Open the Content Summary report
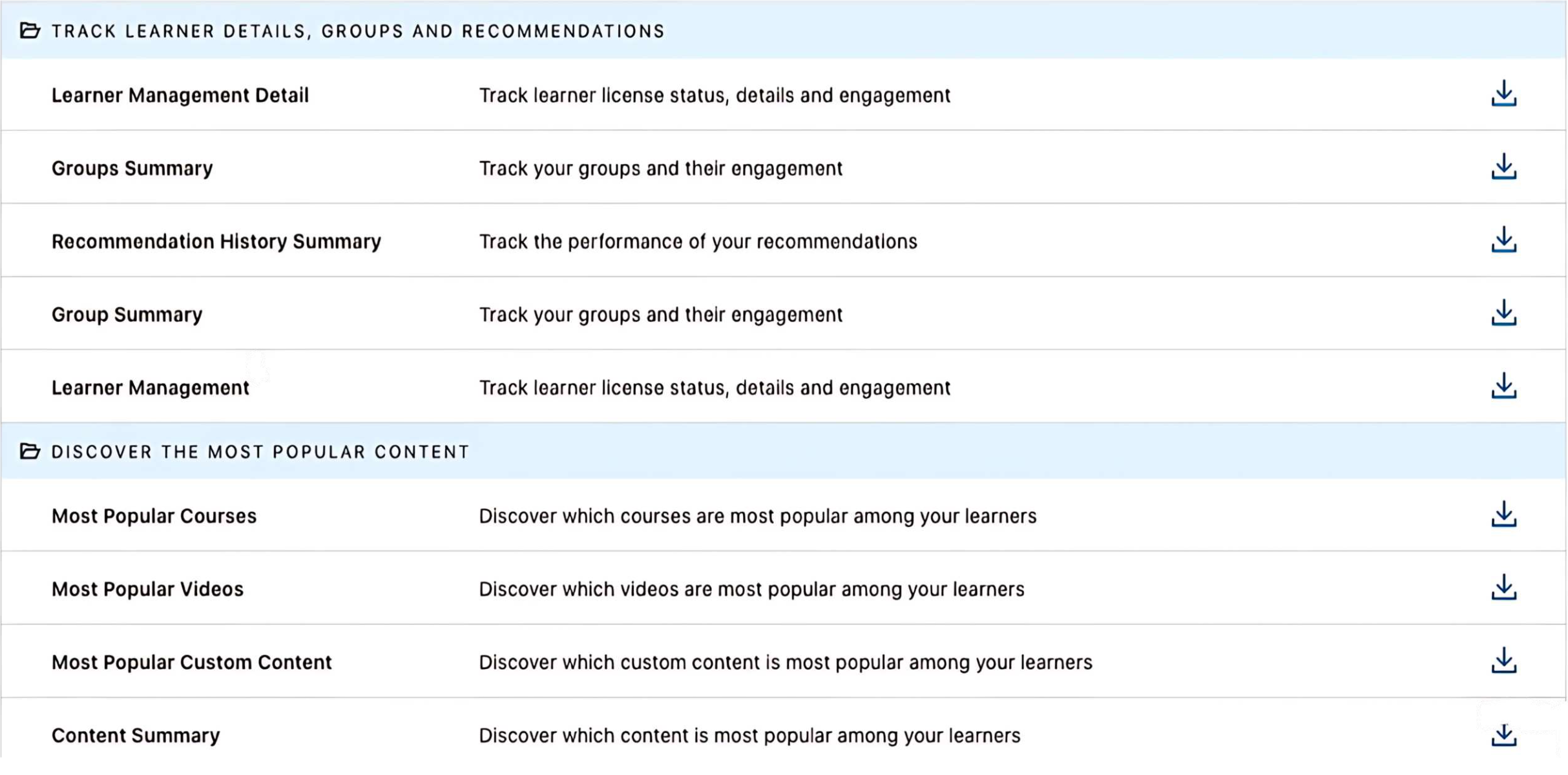The width and height of the screenshot is (1568, 775). [x=136, y=736]
